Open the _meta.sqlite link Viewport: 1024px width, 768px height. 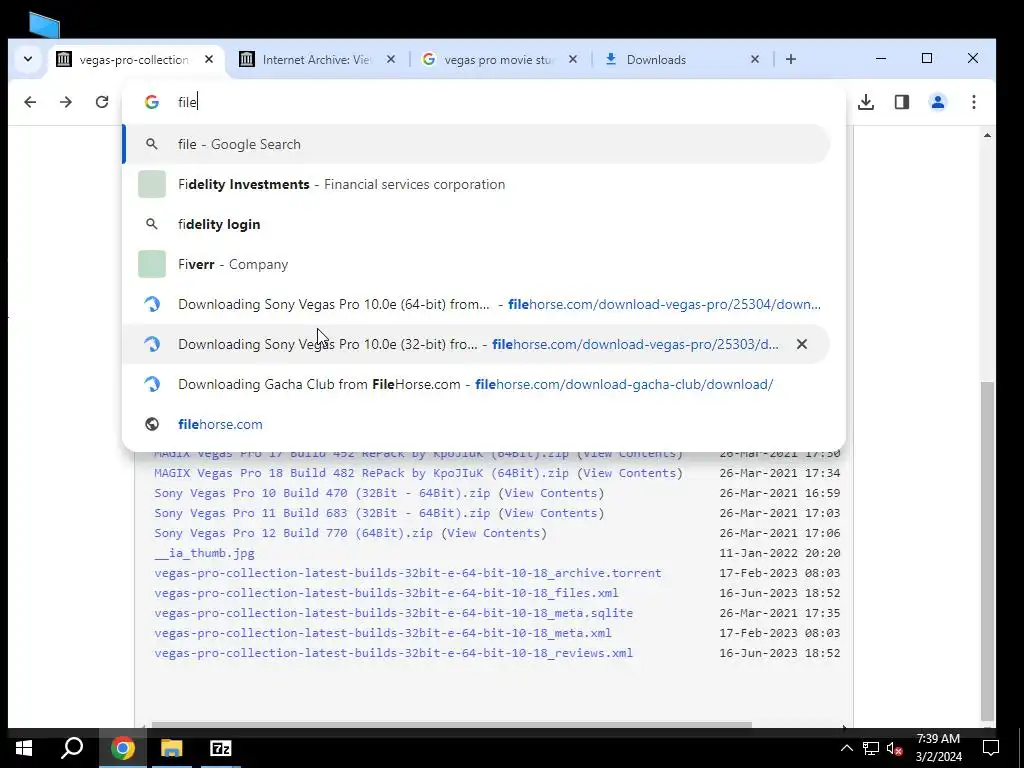click(x=393, y=613)
